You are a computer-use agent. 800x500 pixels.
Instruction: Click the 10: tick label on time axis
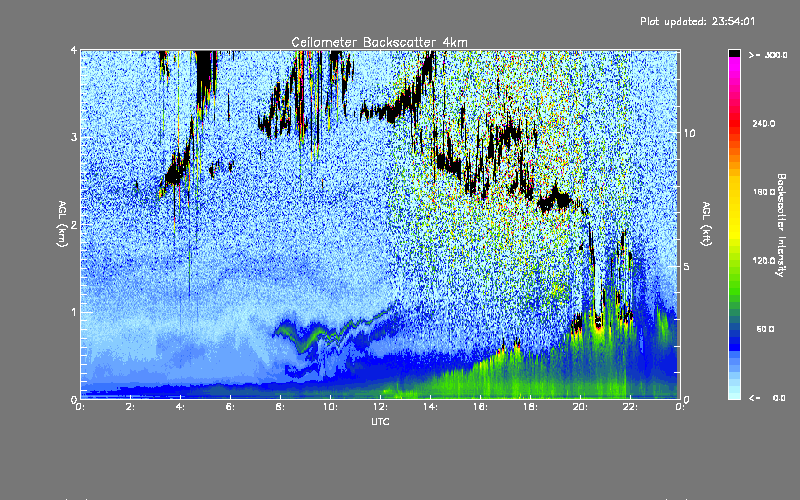tap(330, 407)
